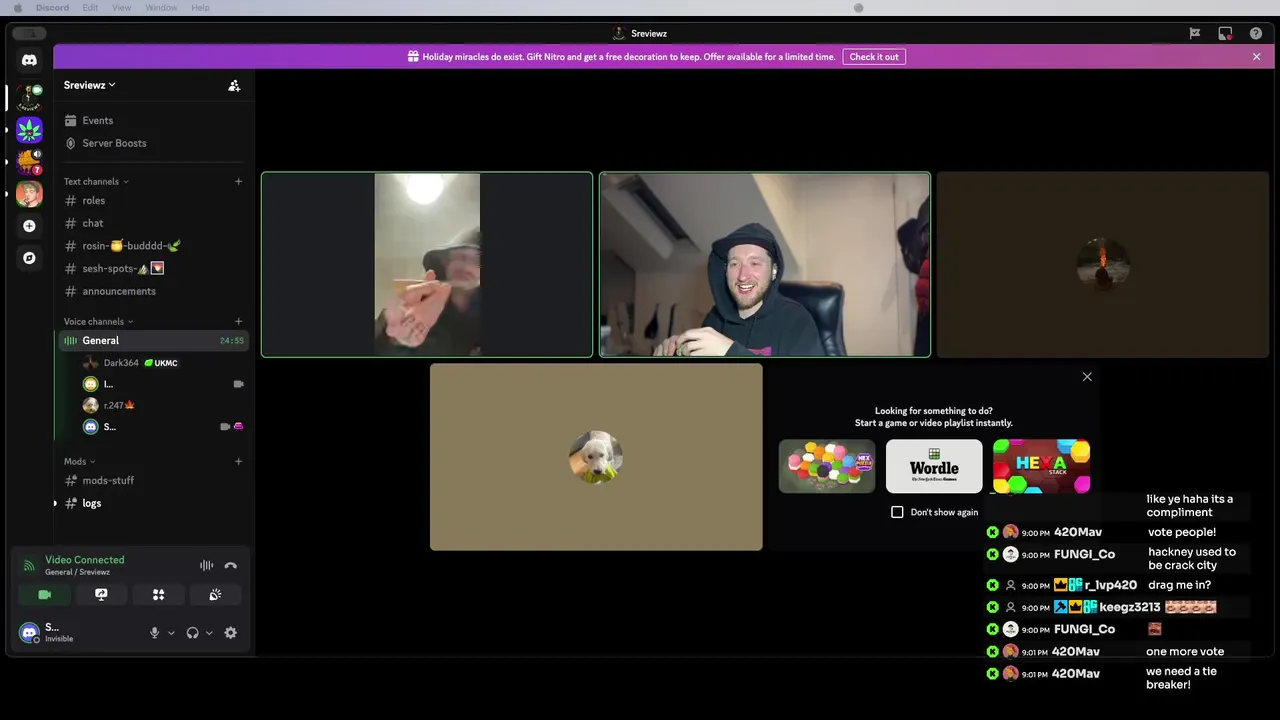Create channel in Mods category plus
The height and width of the screenshot is (720, 1280).
point(238,462)
